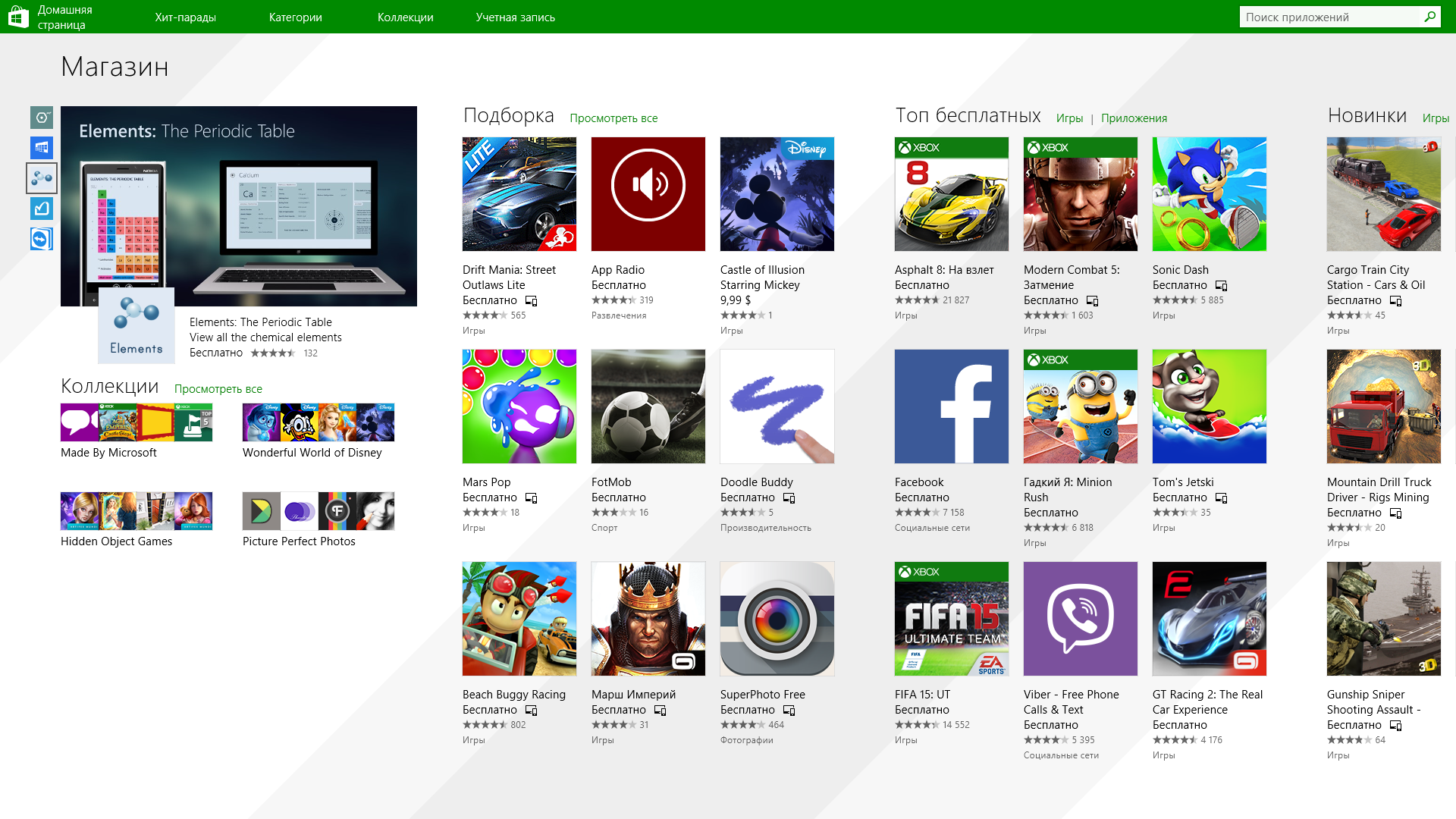Open the Modern Combat 5 app icon
Image resolution: width=1456 pixels, height=819 pixels.
click(x=1081, y=194)
